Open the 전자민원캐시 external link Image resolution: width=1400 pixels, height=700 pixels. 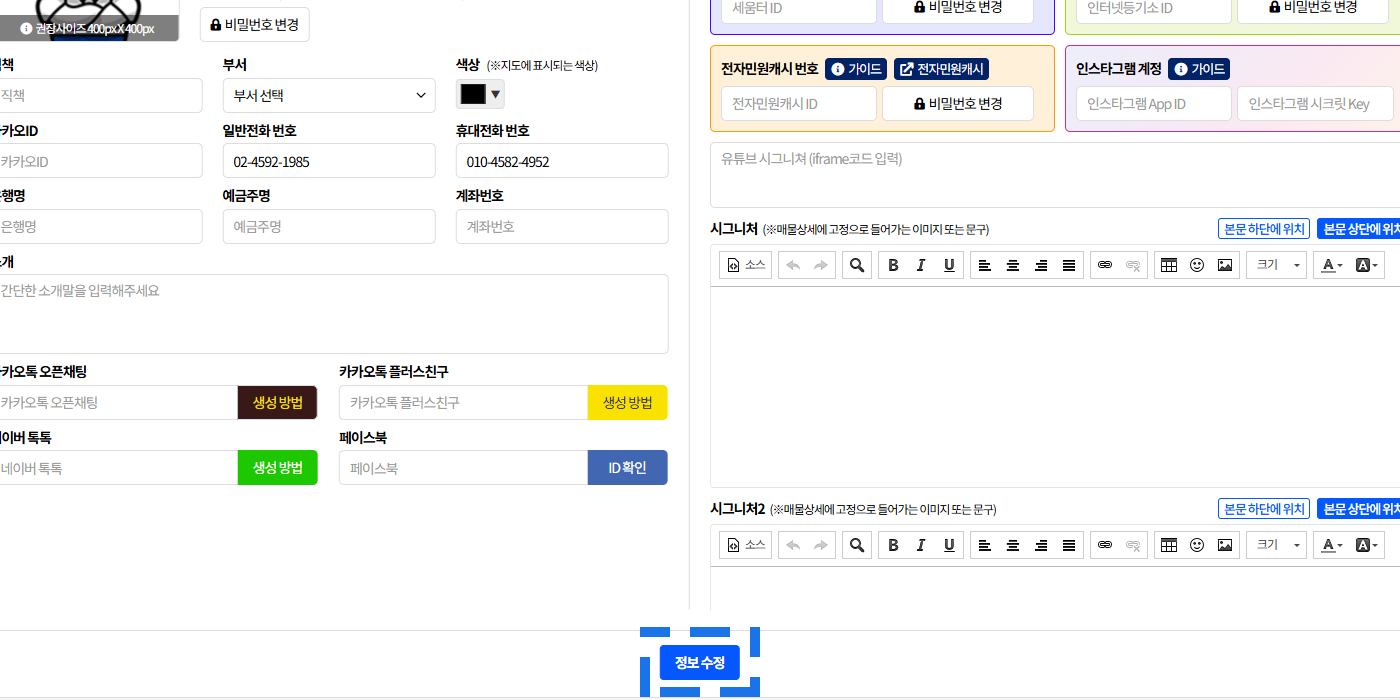click(x=941, y=69)
